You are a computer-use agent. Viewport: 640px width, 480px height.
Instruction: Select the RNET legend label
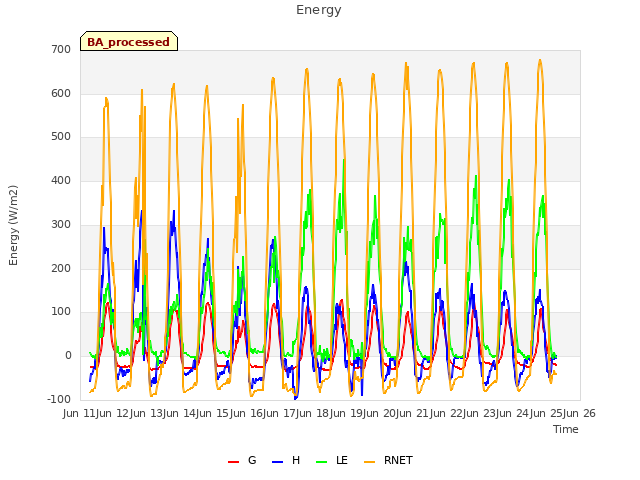[398, 460]
